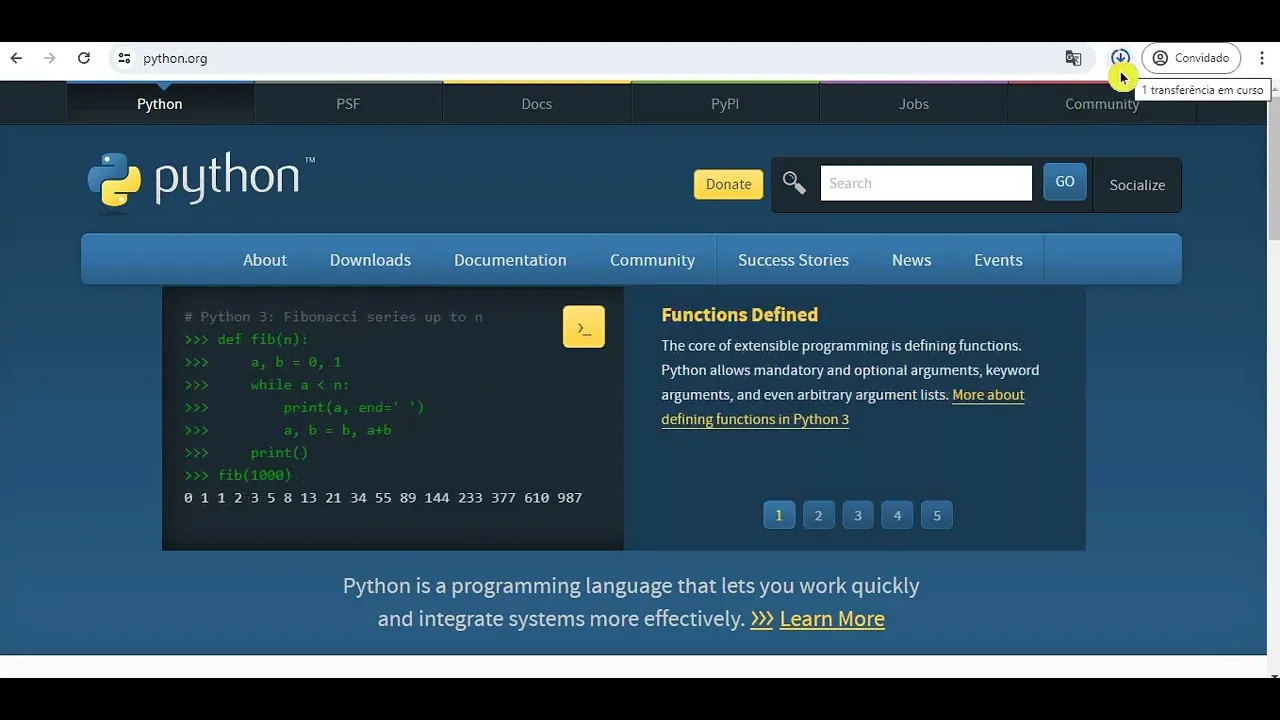Switch to the Jobs top tab
This screenshot has width=1280, height=720.
click(914, 104)
